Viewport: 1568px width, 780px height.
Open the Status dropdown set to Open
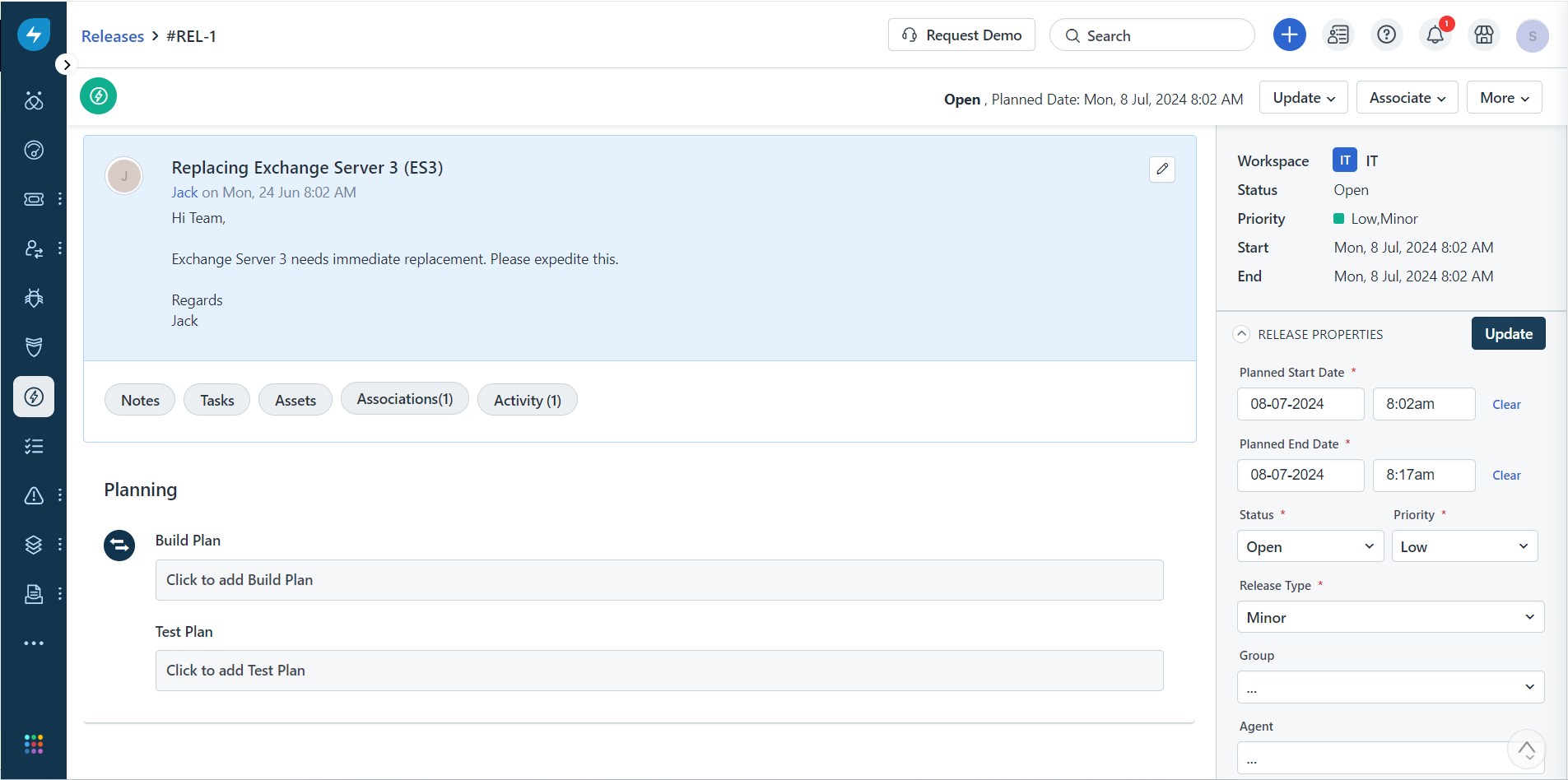1310,546
